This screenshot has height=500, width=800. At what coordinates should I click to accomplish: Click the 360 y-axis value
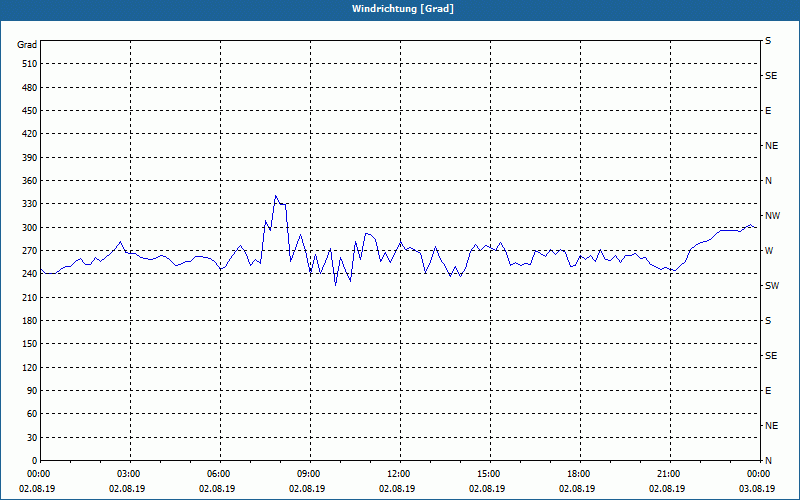(x=29, y=181)
